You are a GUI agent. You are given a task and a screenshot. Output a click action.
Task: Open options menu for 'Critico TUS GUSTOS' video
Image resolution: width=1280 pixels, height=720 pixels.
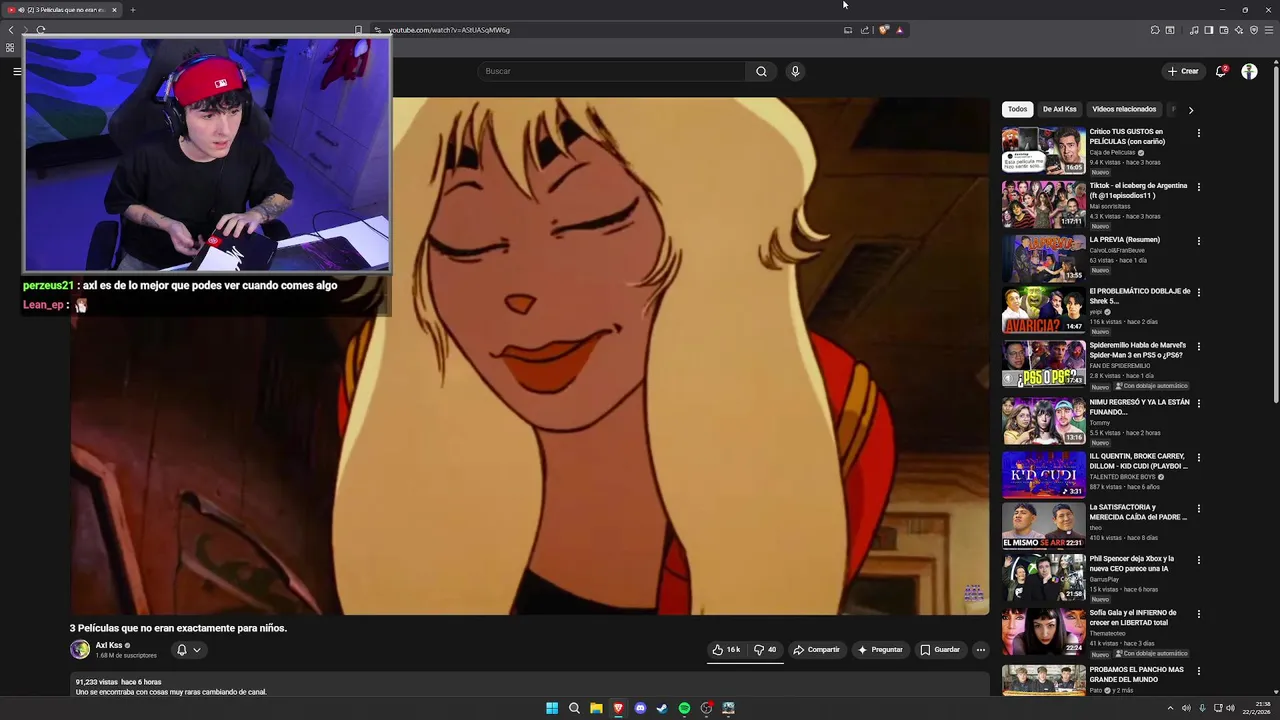[x=1198, y=133]
